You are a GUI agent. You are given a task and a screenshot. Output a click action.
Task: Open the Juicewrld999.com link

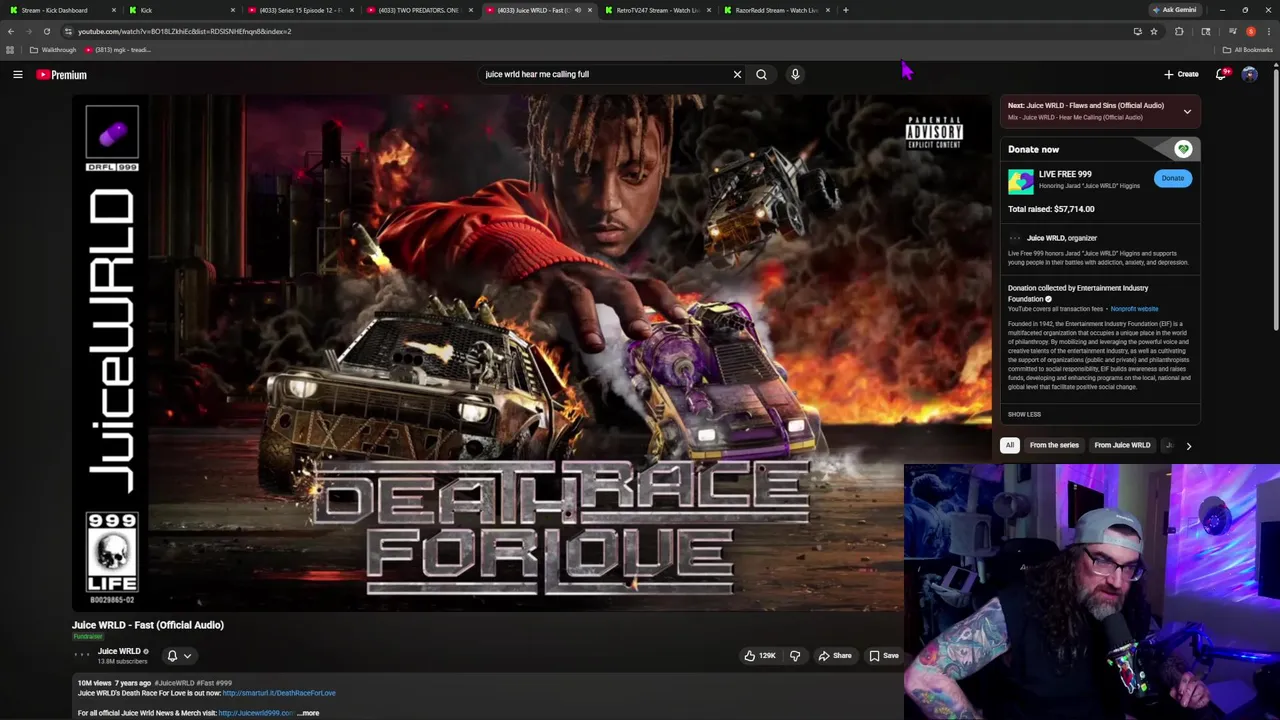[x=255, y=713]
